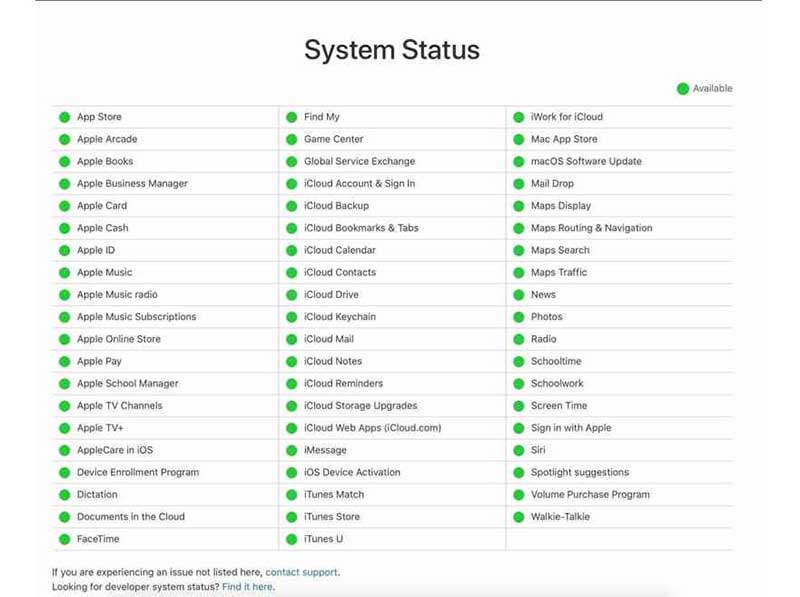Click the green dot beside iMessage
The image size is (800, 597).
point(292,450)
